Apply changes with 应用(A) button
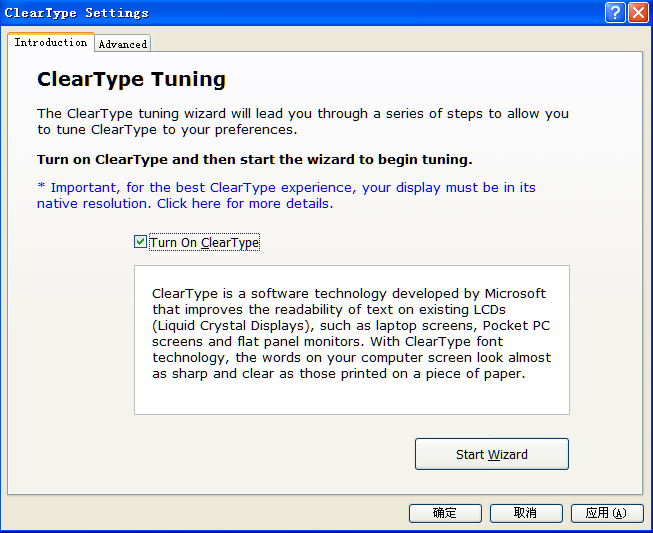Viewport: 653px width, 533px height. click(x=607, y=513)
